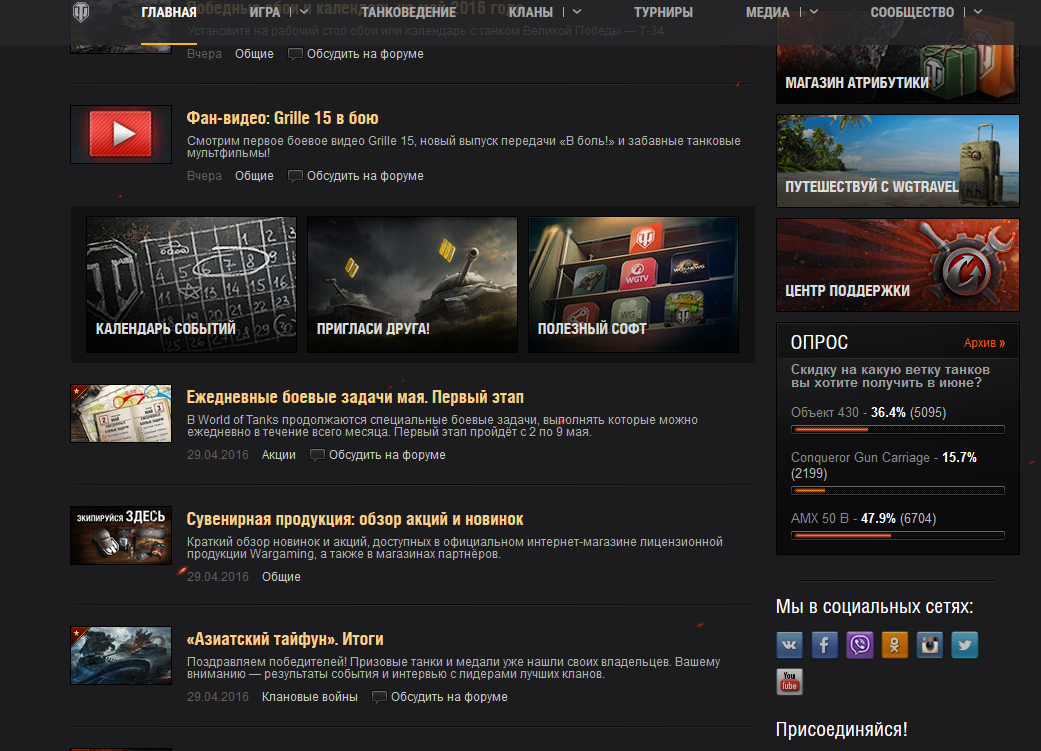Open the Odnoklassniki social icon
The image size is (1041, 751).
click(894, 645)
